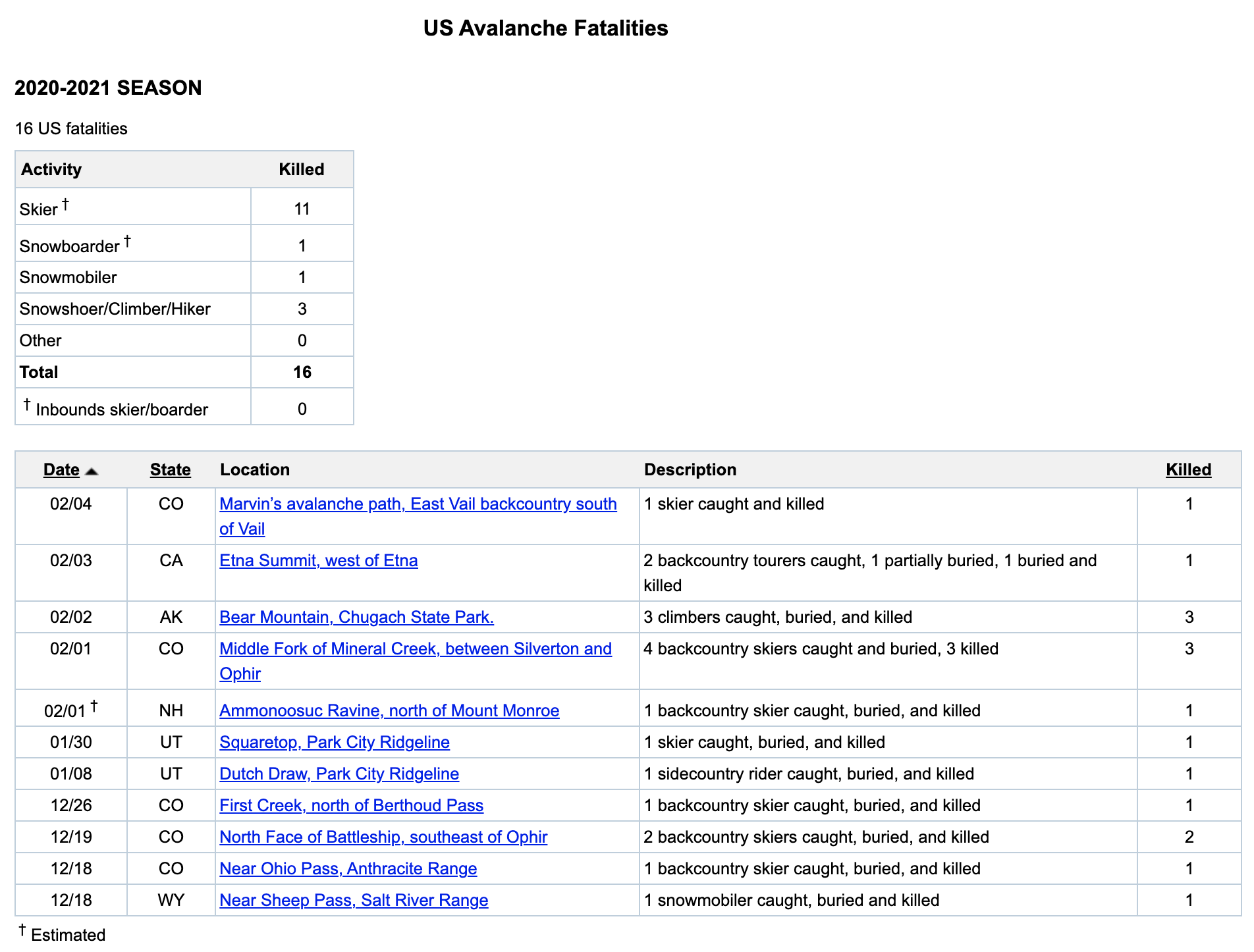This screenshot has height=952, width=1254.
Task: Click the 01/08 date cell
Action: click(71, 774)
